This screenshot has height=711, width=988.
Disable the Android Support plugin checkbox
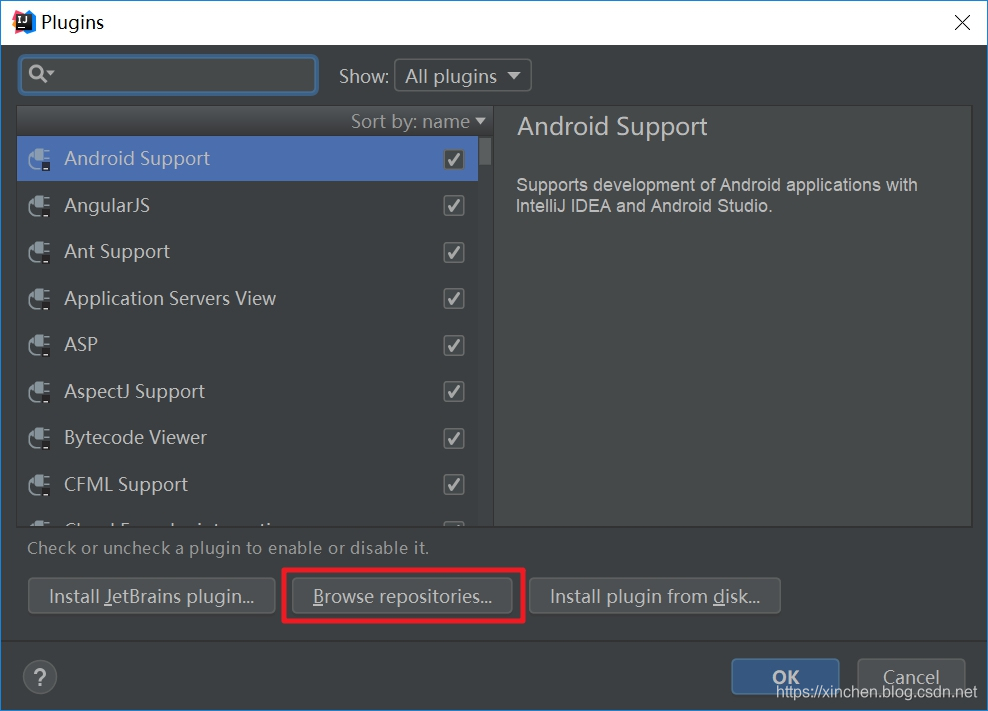coord(454,159)
